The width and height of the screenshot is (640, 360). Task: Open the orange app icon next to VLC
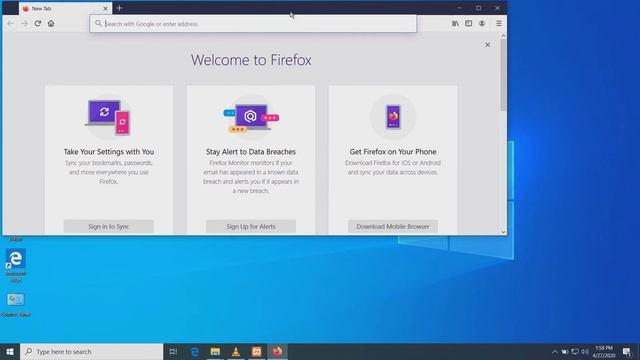[256, 351]
